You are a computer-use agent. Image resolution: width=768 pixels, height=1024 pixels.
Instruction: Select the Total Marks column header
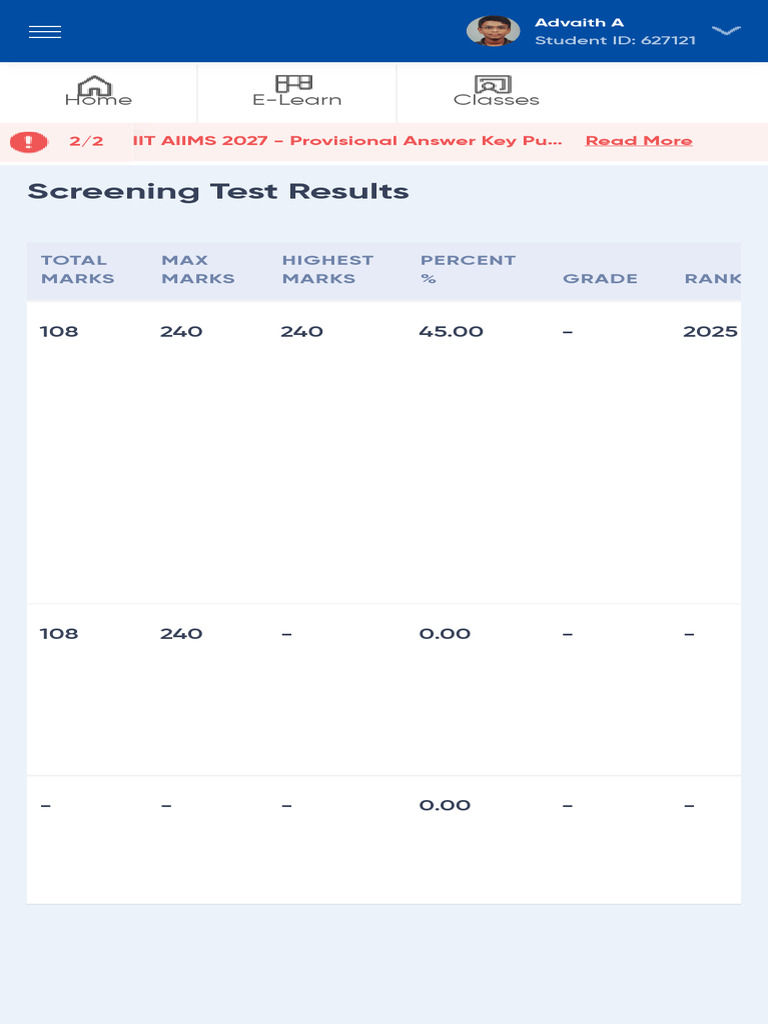(x=77, y=269)
